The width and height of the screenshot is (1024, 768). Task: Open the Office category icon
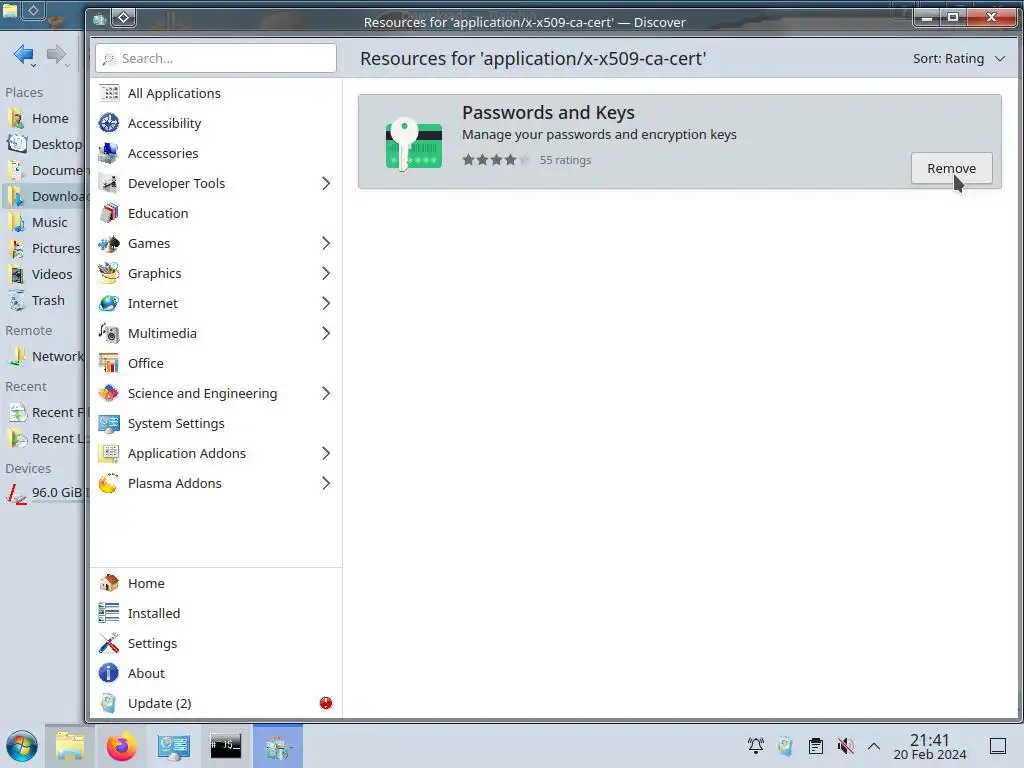[x=108, y=364]
